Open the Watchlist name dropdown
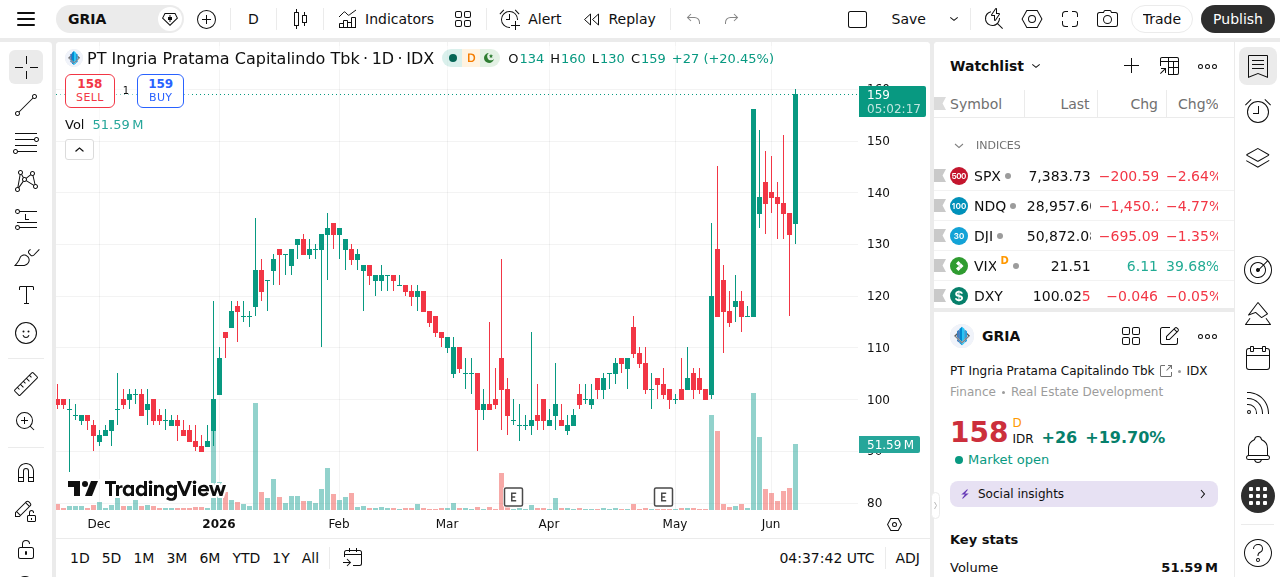The width and height of the screenshot is (1280, 577). click(x=996, y=66)
